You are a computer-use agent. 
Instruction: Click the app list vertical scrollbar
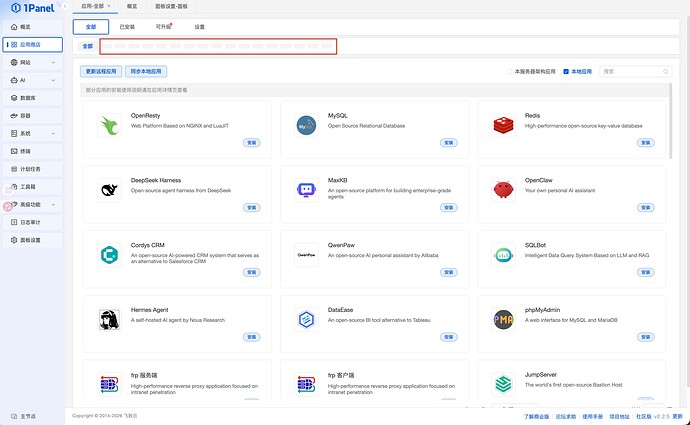(x=671, y=121)
